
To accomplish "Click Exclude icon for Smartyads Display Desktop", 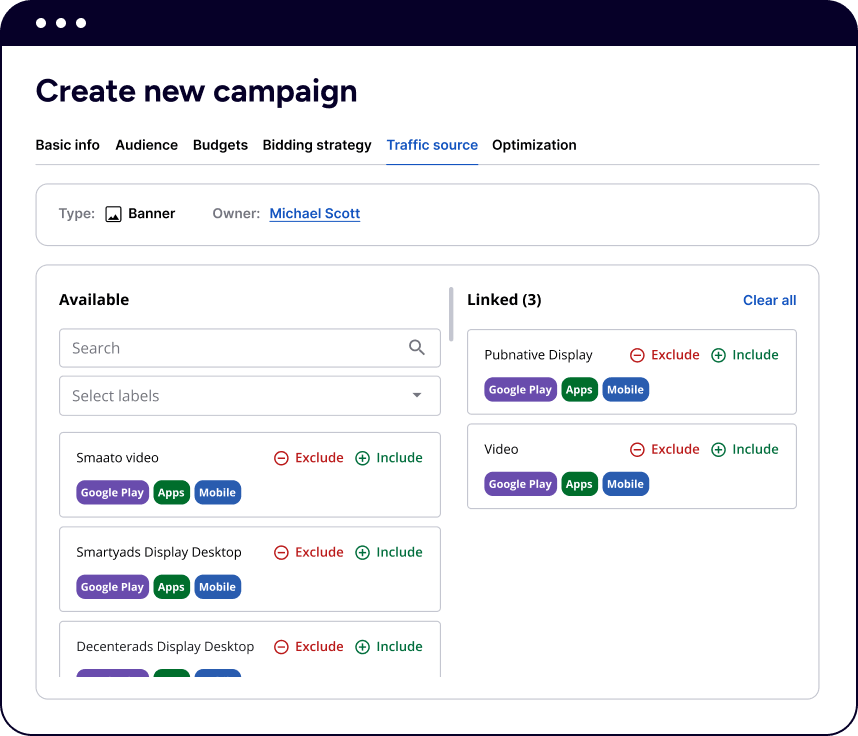I will [x=281, y=552].
